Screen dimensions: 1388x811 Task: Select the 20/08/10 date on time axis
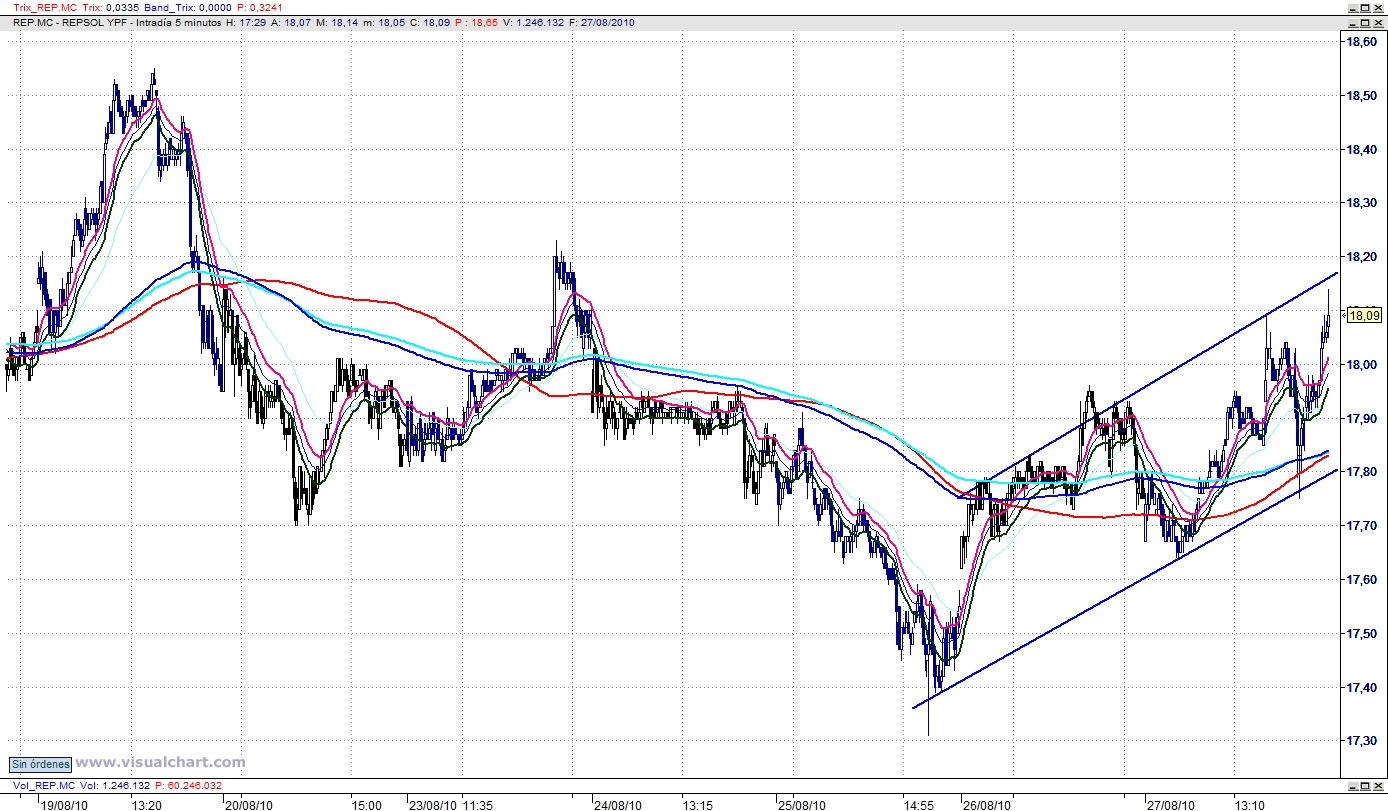pos(249,804)
